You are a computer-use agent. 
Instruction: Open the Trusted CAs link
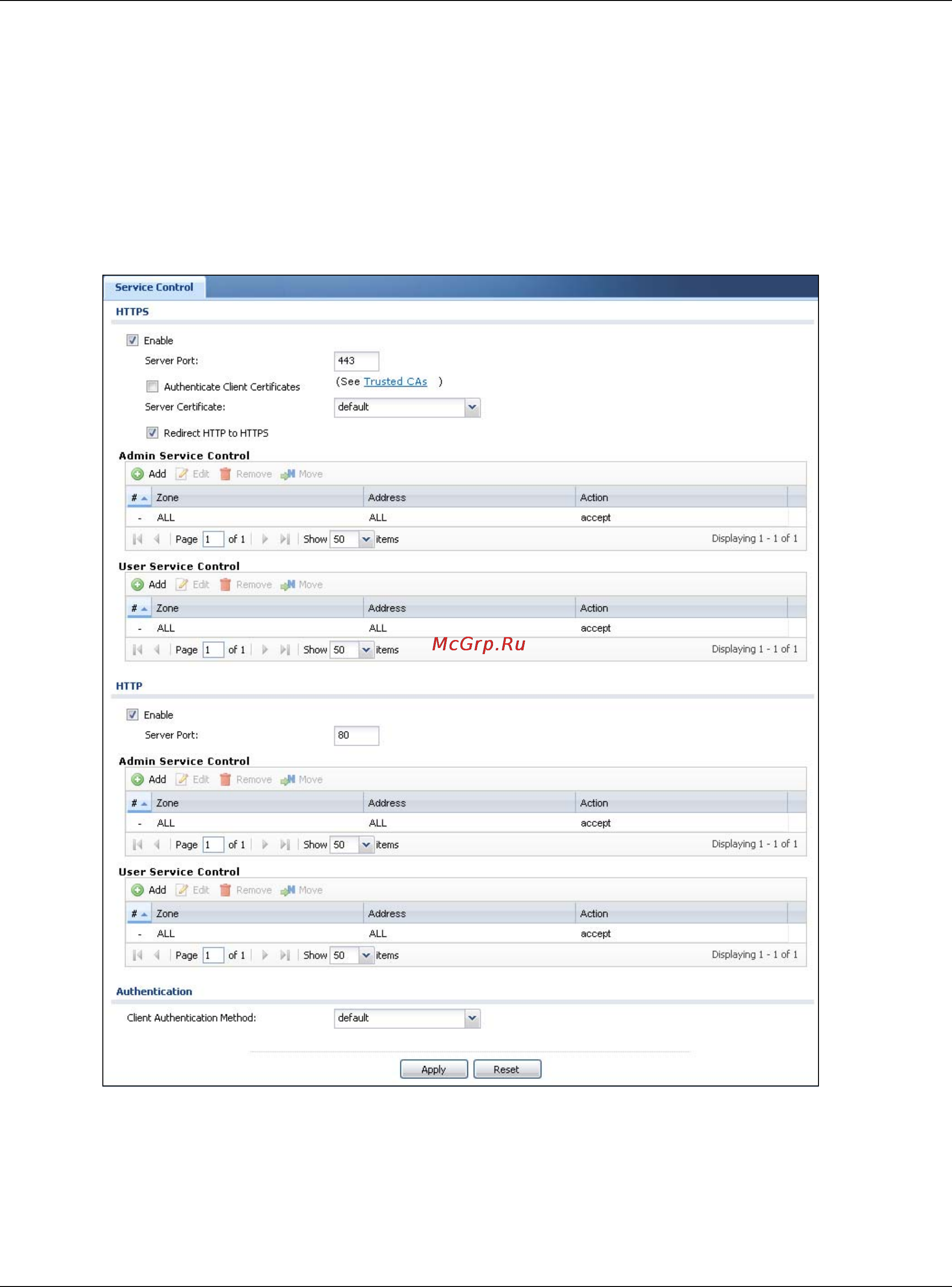pos(395,381)
